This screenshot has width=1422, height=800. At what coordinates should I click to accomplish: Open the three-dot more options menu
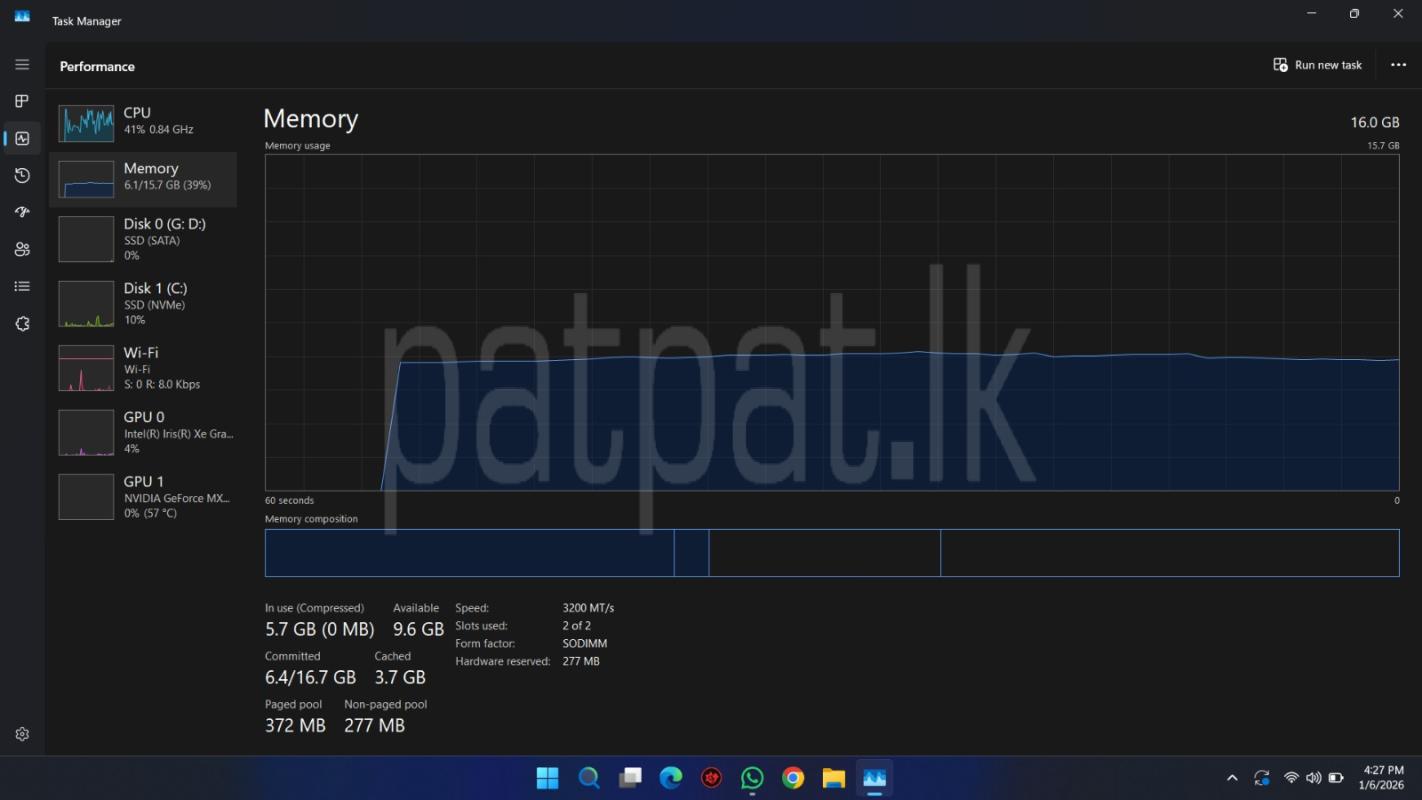(x=1398, y=65)
